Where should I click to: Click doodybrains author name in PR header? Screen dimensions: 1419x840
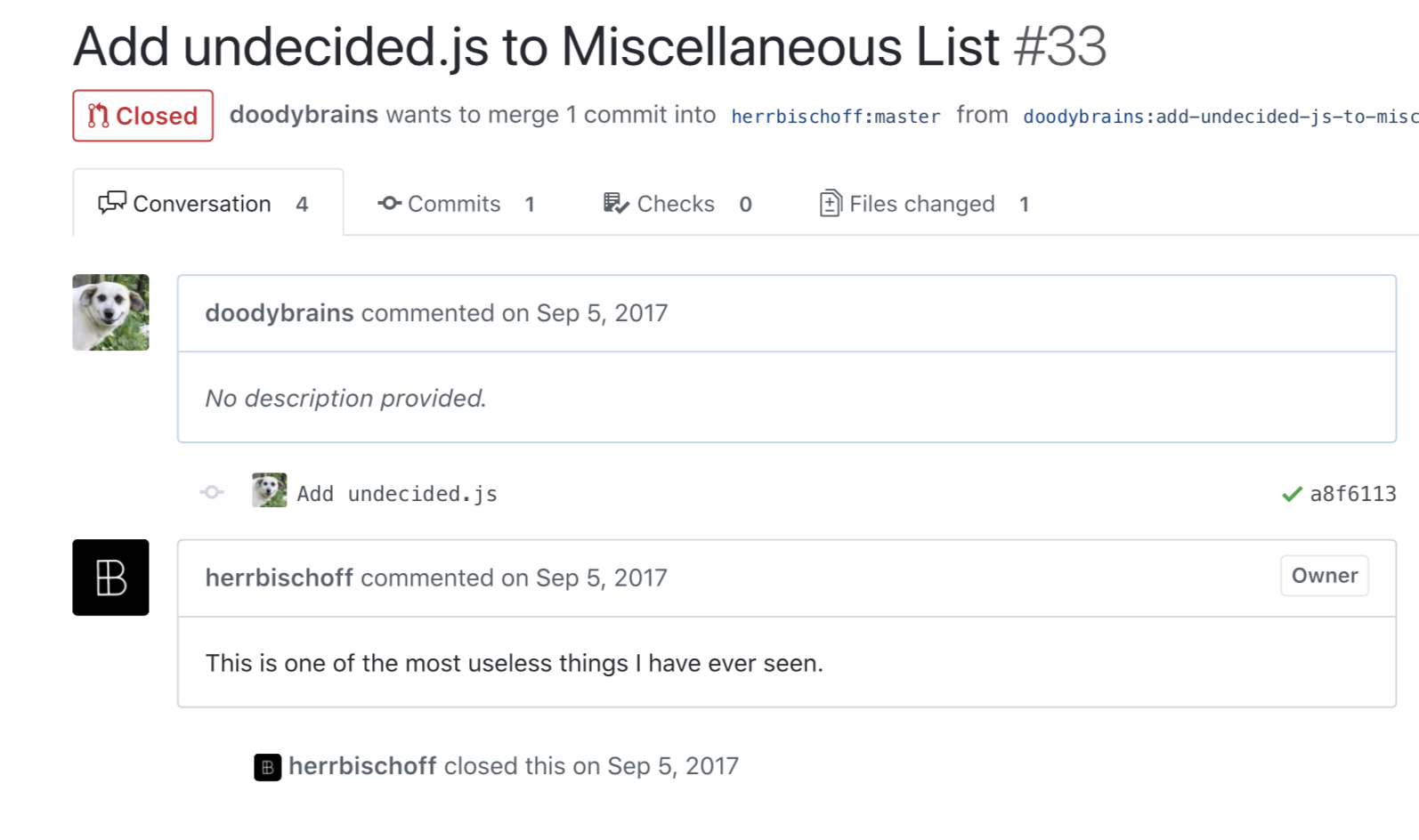tap(304, 115)
